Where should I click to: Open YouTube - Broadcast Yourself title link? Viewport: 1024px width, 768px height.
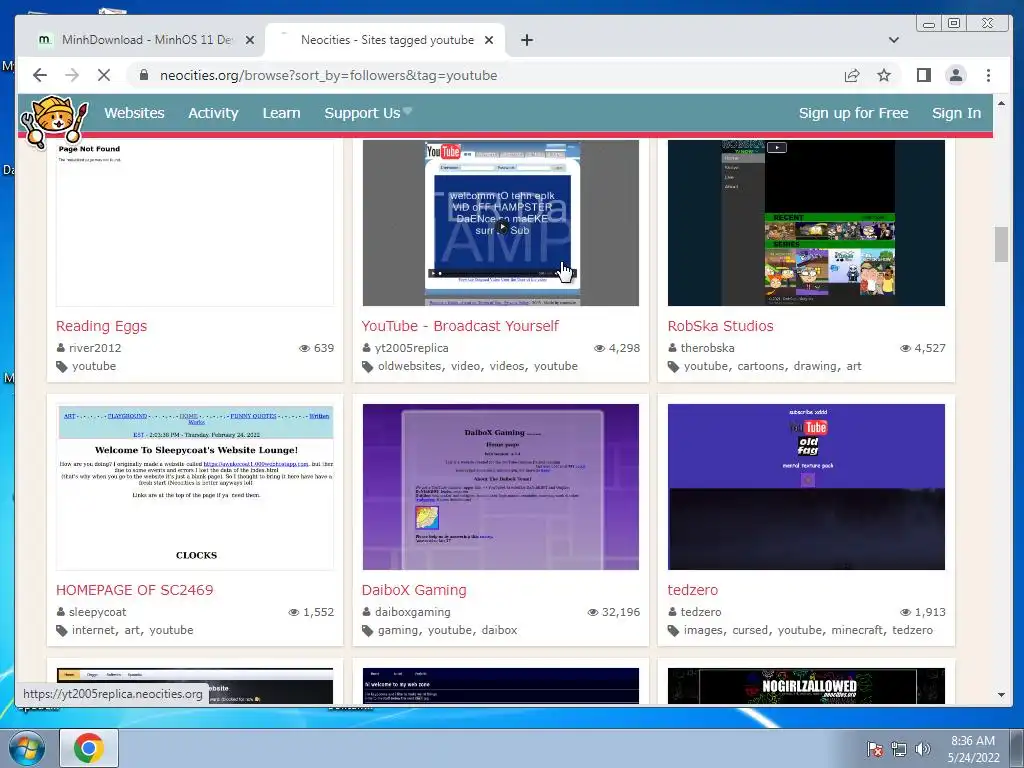click(x=460, y=326)
